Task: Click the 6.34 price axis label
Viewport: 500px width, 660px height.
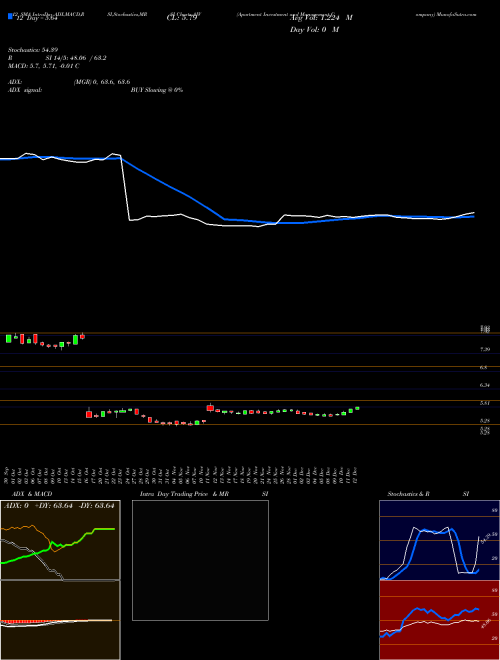Action: point(484,385)
